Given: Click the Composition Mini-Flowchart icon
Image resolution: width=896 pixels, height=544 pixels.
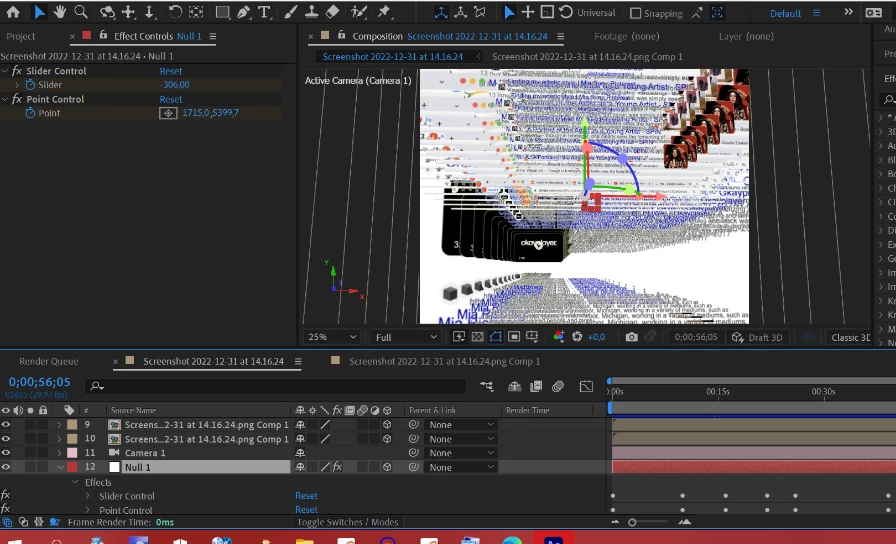Looking at the screenshot, I should point(487,387).
